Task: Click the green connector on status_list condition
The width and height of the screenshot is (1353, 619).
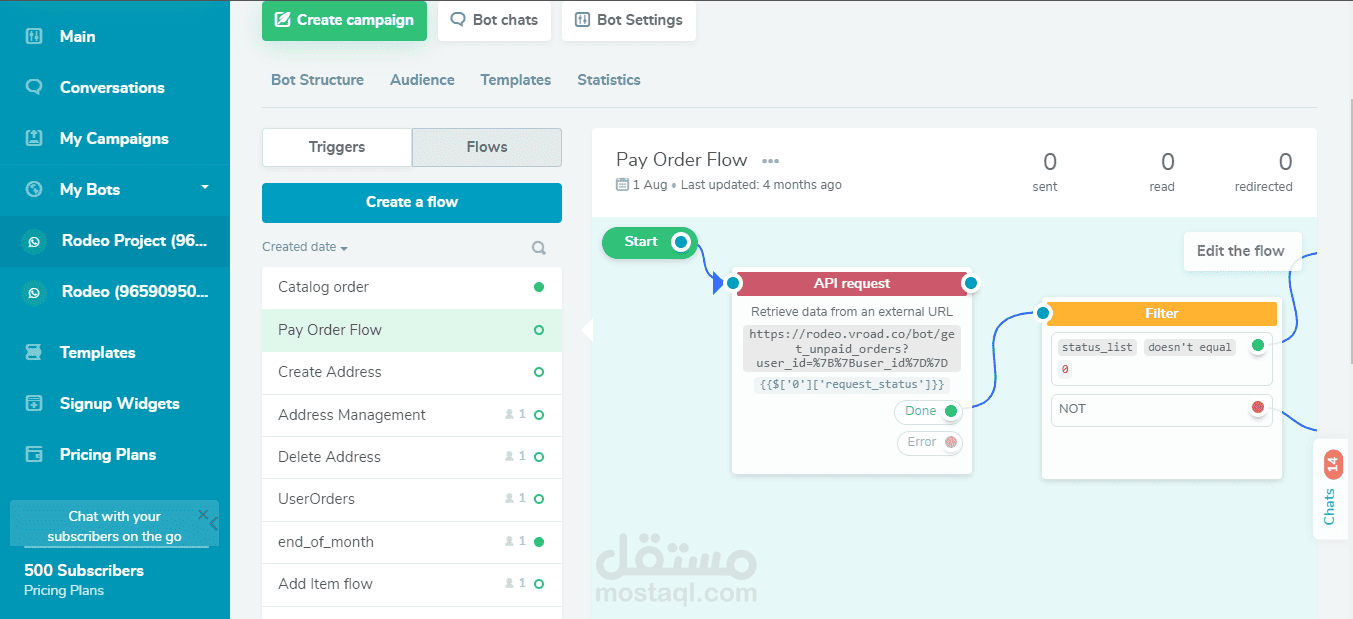Action: (1258, 346)
